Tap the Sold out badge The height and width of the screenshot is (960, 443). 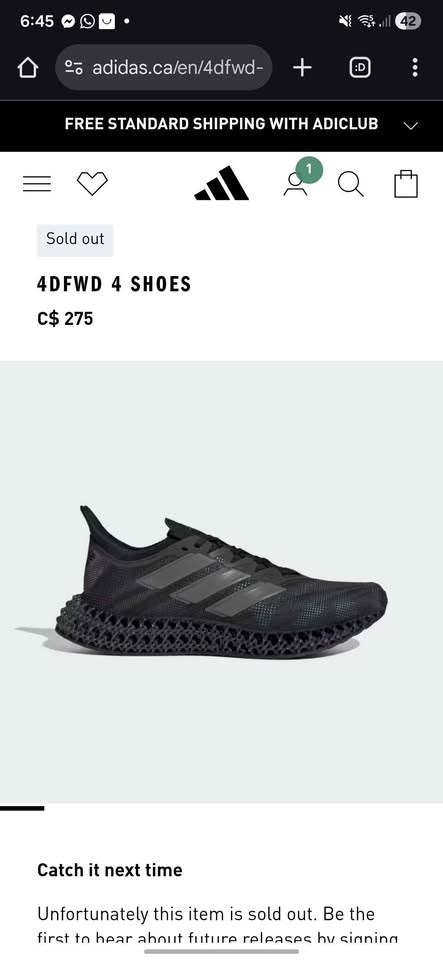point(75,239)
